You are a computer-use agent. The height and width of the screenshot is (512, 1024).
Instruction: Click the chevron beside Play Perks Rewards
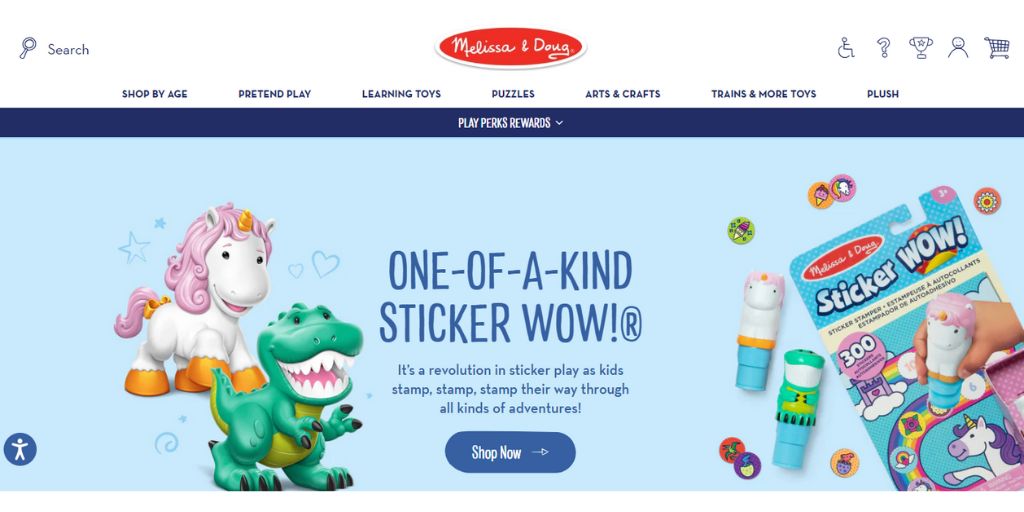point(559,123)
